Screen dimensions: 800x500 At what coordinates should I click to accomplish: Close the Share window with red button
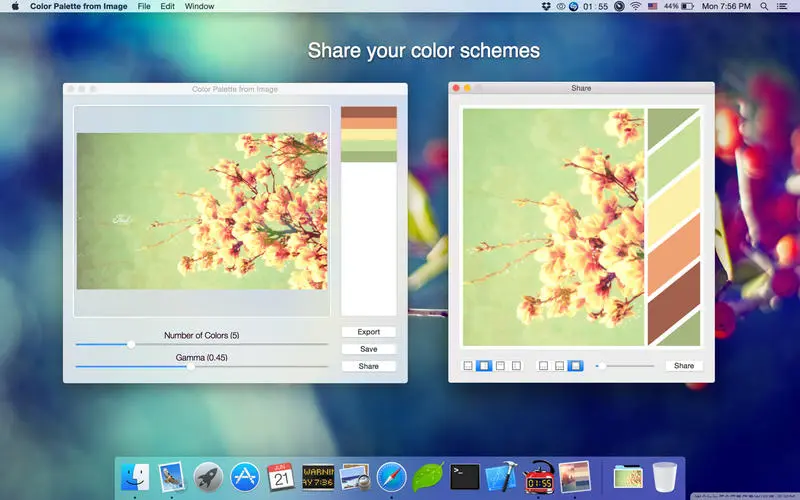[x=456, y=88]
